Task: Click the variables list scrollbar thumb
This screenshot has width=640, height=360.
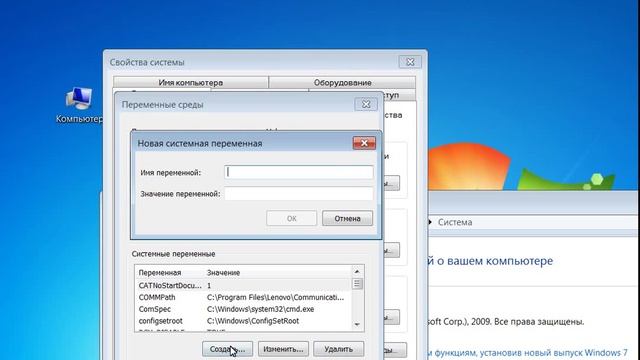Action: 357,284
